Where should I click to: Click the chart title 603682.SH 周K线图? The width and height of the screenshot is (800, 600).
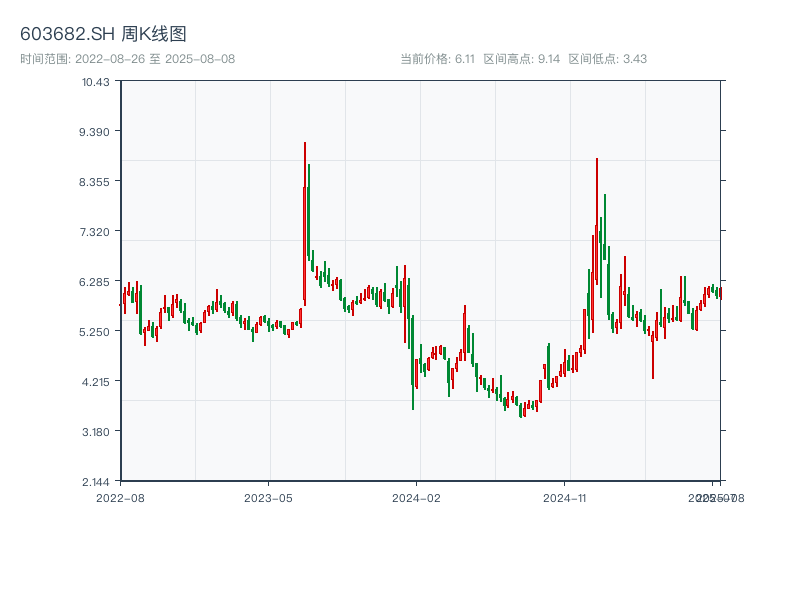click(103, 34)
